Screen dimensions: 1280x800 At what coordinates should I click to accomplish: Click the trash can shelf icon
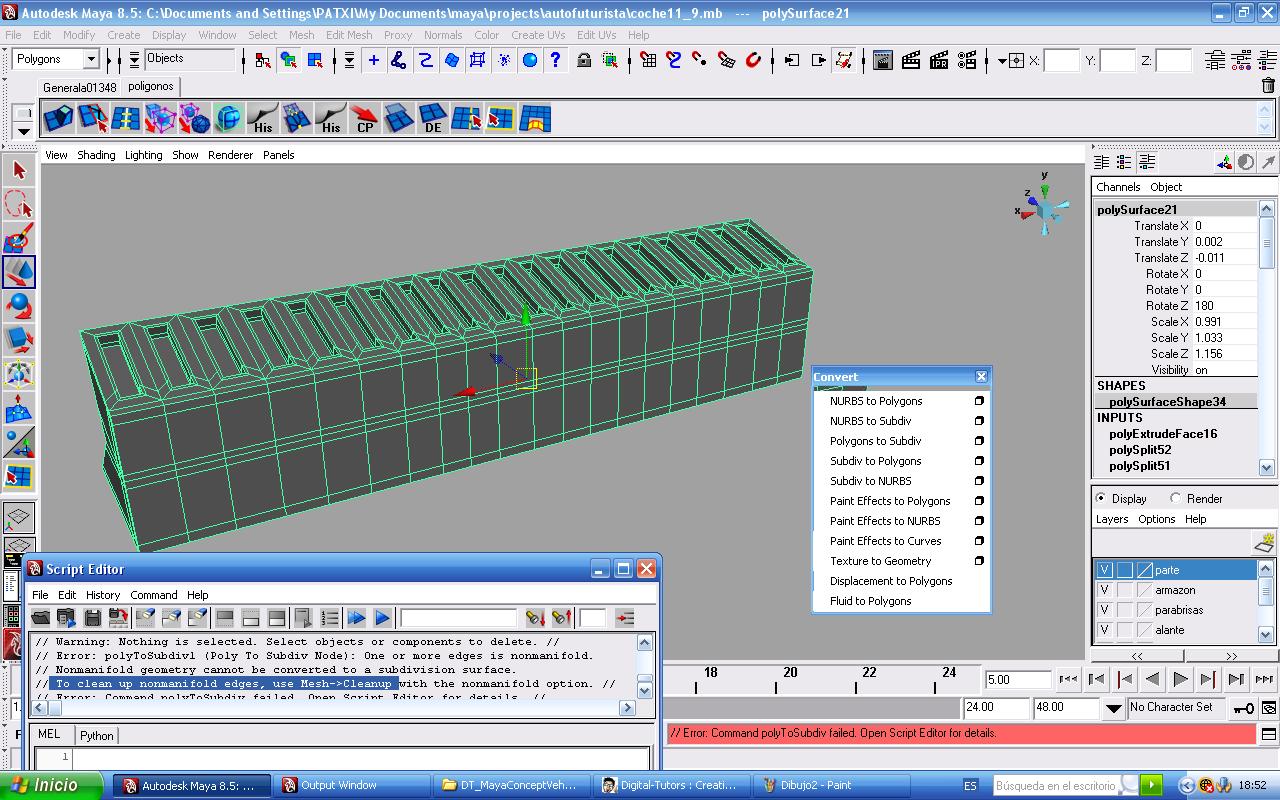point(1268,86)
